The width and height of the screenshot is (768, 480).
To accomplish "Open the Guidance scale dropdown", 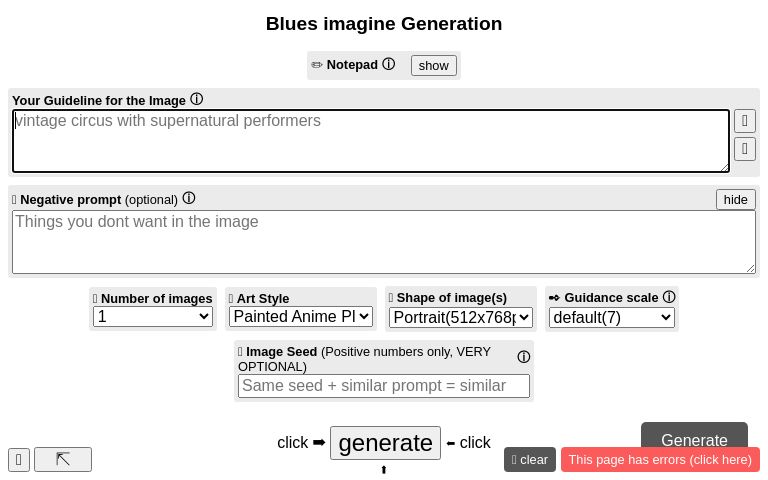I will click(x=612, y=317).
